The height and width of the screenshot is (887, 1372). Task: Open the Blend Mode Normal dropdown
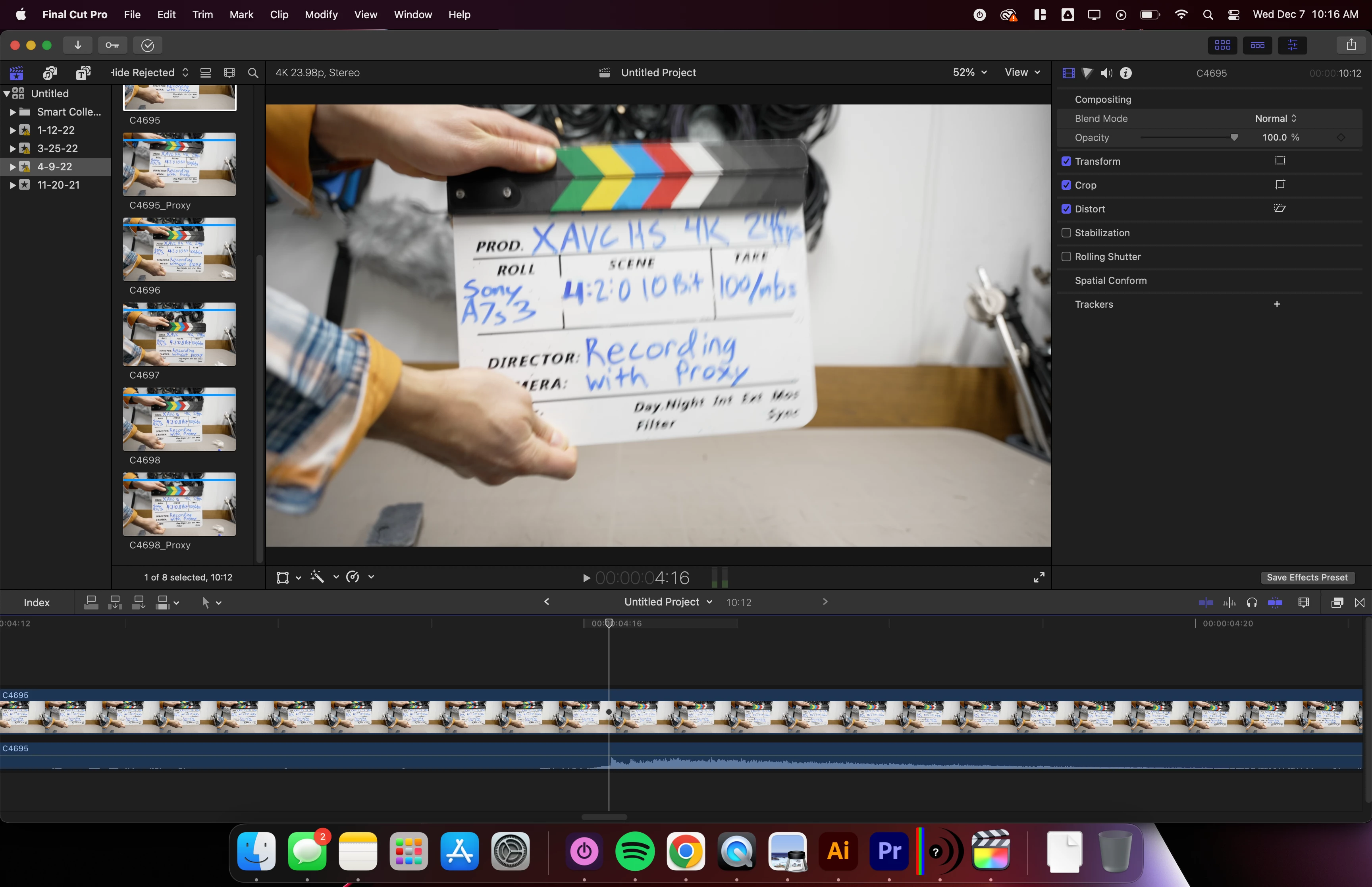pyautogui.click(x=1275, y=119)
